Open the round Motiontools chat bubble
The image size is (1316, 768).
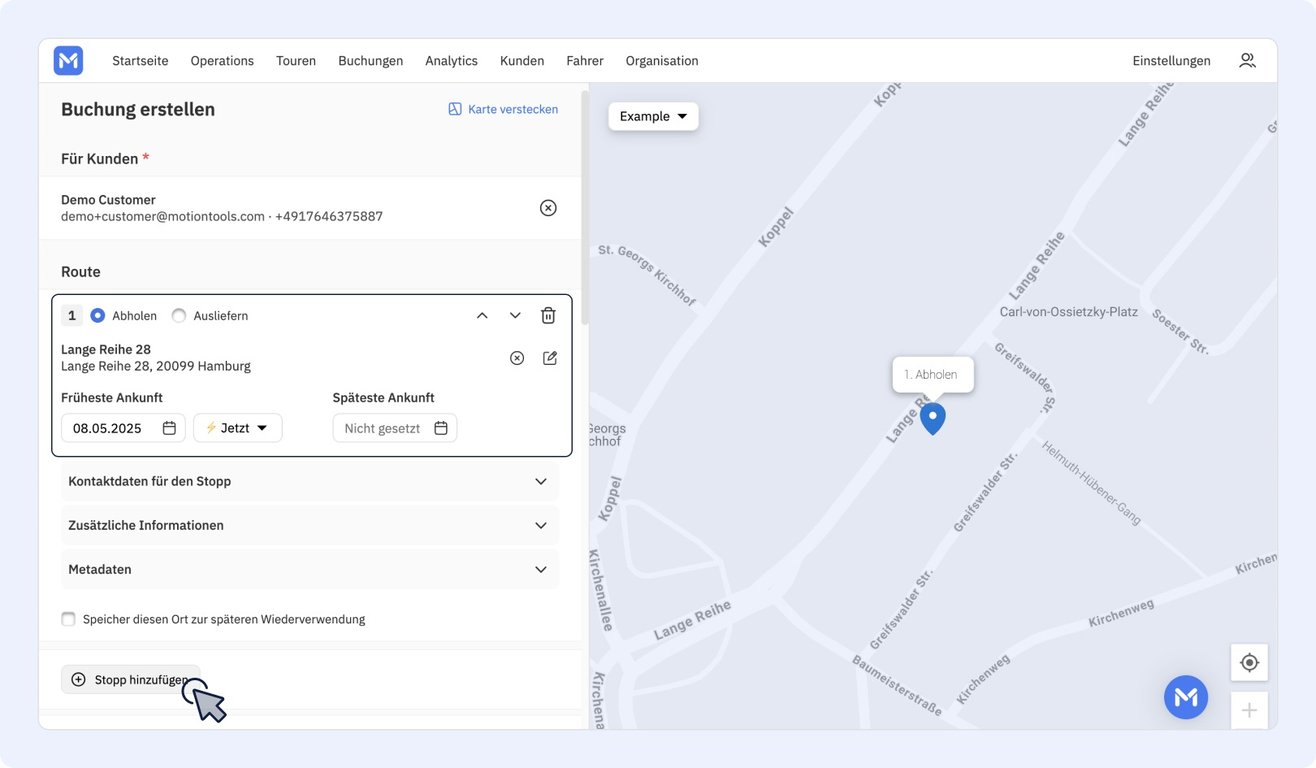click(x=1186, y=697)
